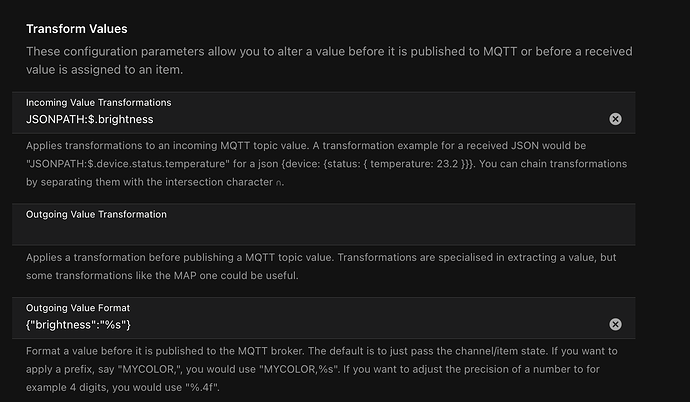Clear the Incoming Value Transformations field
Viewport: 690px width, 402px height.
(x=615, y=119)
